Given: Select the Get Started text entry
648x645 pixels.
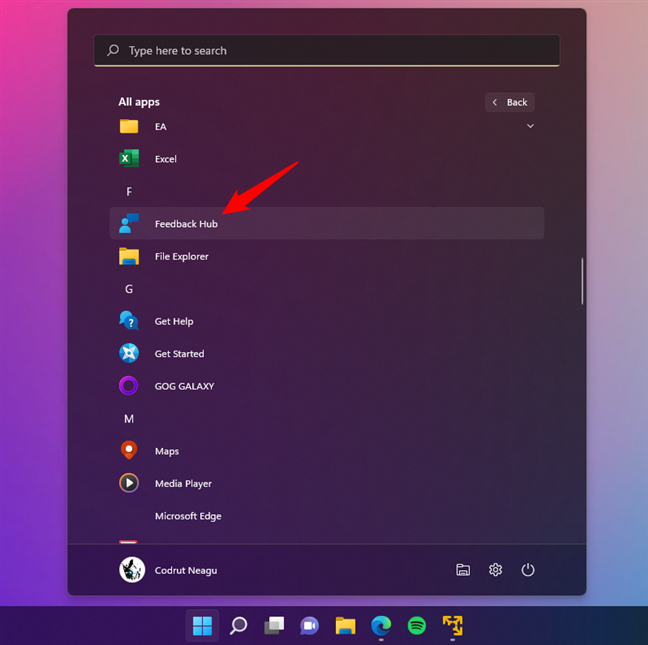Looking at the screenshot, I should pos(179,354).
